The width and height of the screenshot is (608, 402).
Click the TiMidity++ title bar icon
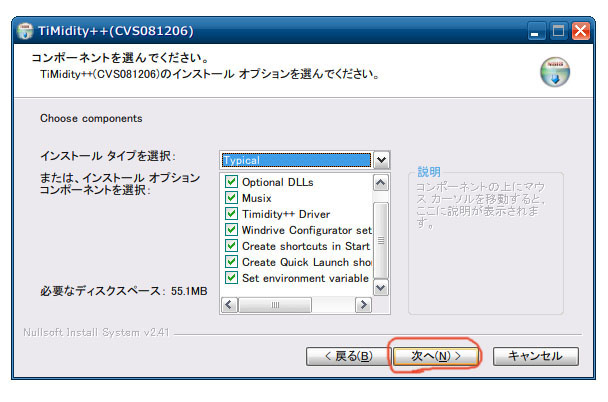coord(25,31)
